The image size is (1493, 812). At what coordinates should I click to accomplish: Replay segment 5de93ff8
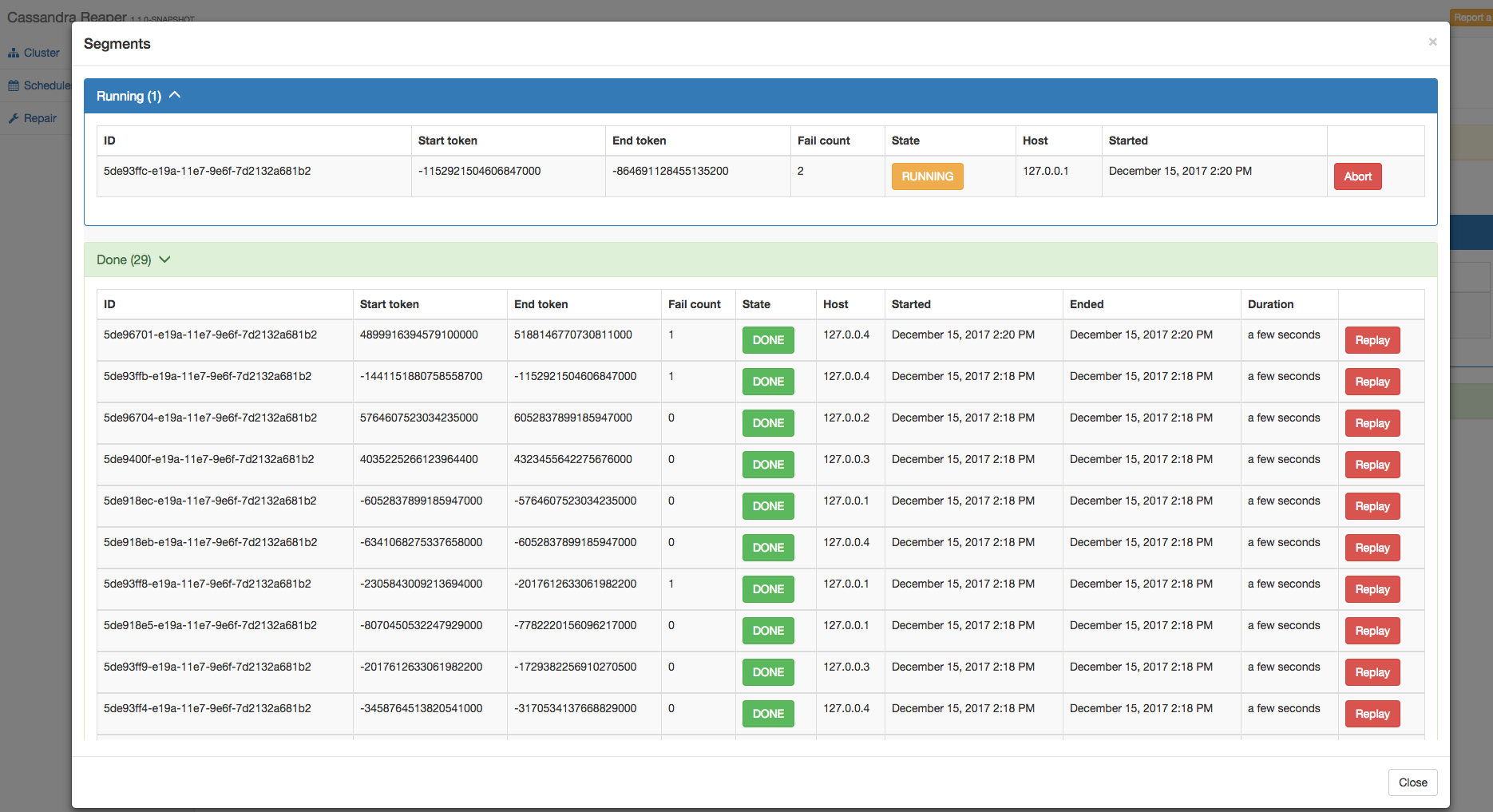click(1372, 589)
